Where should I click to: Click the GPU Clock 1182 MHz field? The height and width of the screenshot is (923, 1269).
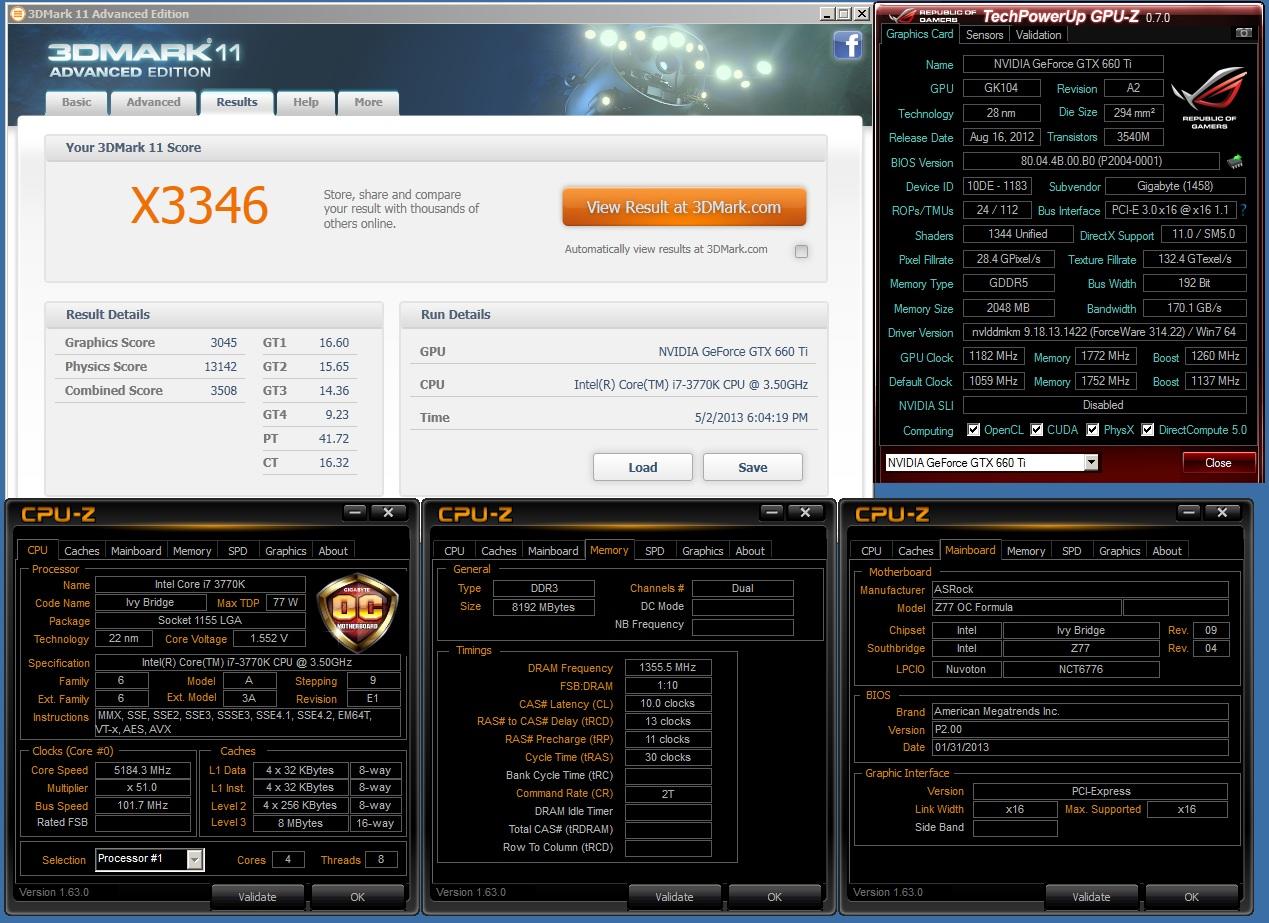point(993,356)
